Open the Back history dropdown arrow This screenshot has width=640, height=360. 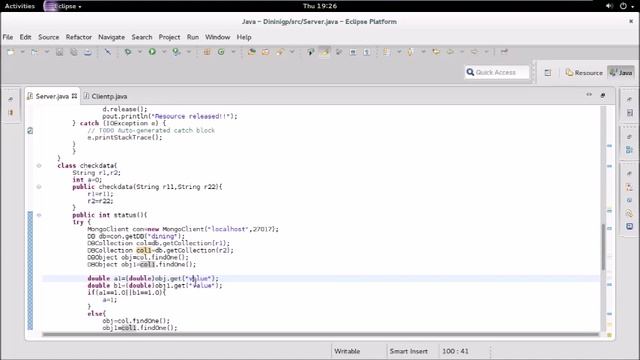(x=462, y=52)
